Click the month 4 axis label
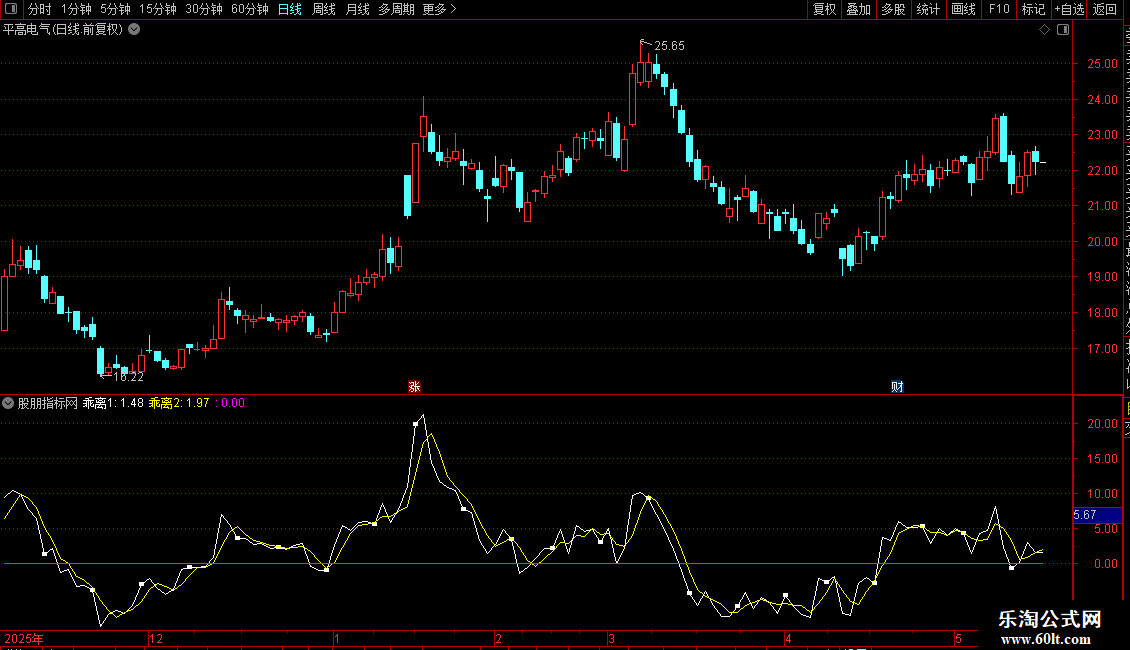1130x650 pixels. (788, 638)
